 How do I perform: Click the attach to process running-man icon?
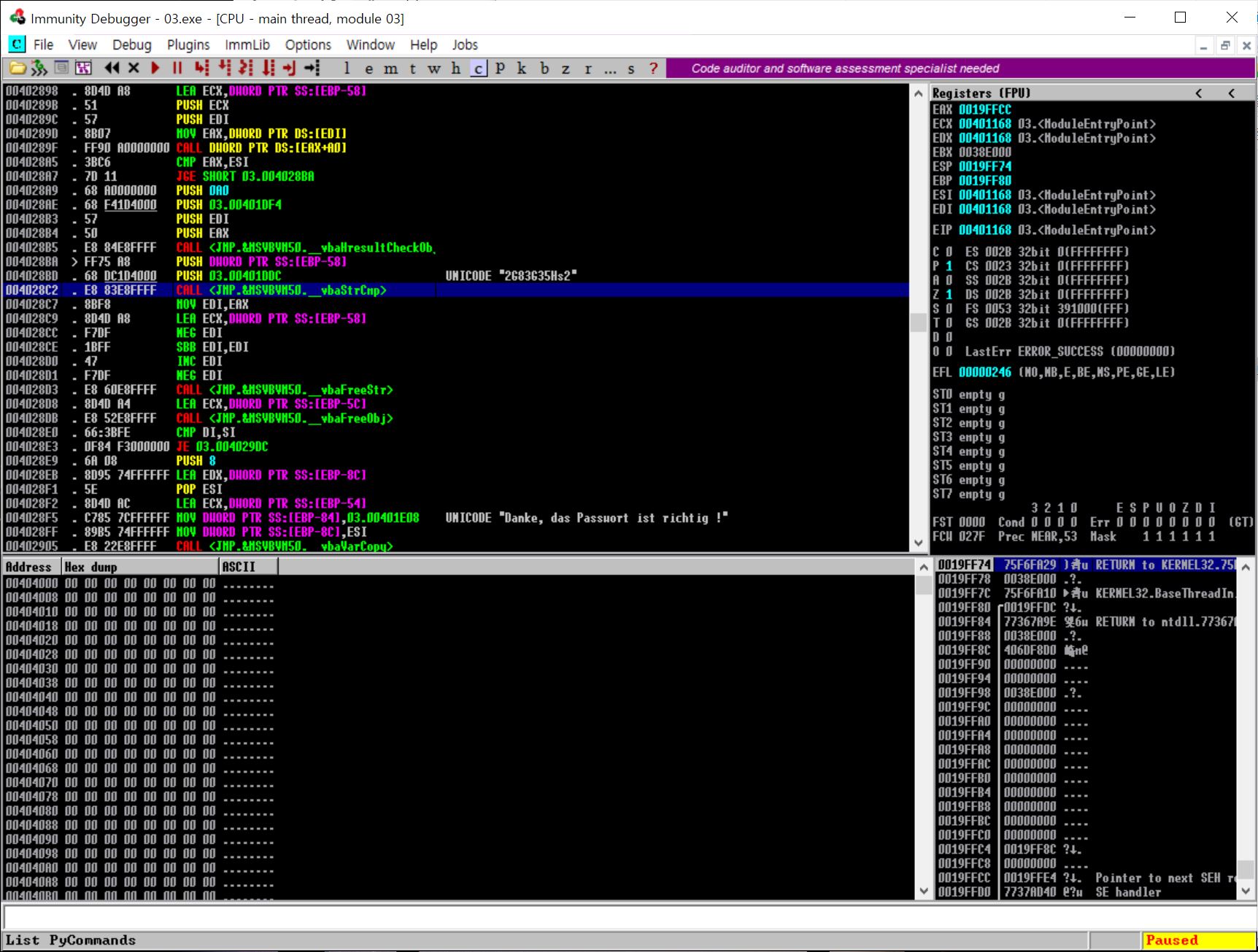(39, 69)
